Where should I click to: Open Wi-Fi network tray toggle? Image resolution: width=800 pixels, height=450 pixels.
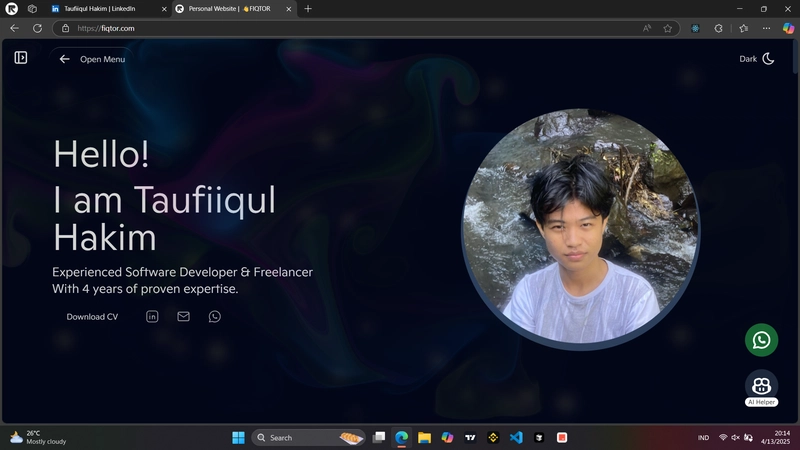point(722,437)
